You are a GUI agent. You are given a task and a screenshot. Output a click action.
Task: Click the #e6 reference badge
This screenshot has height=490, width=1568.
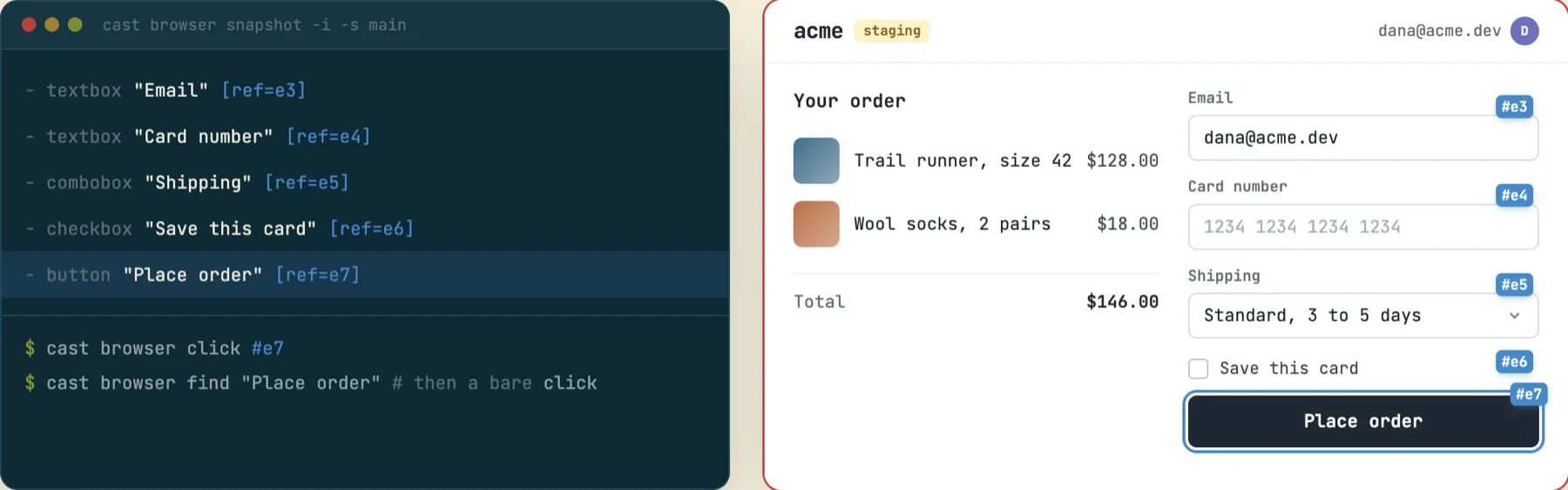(1514, 362)
